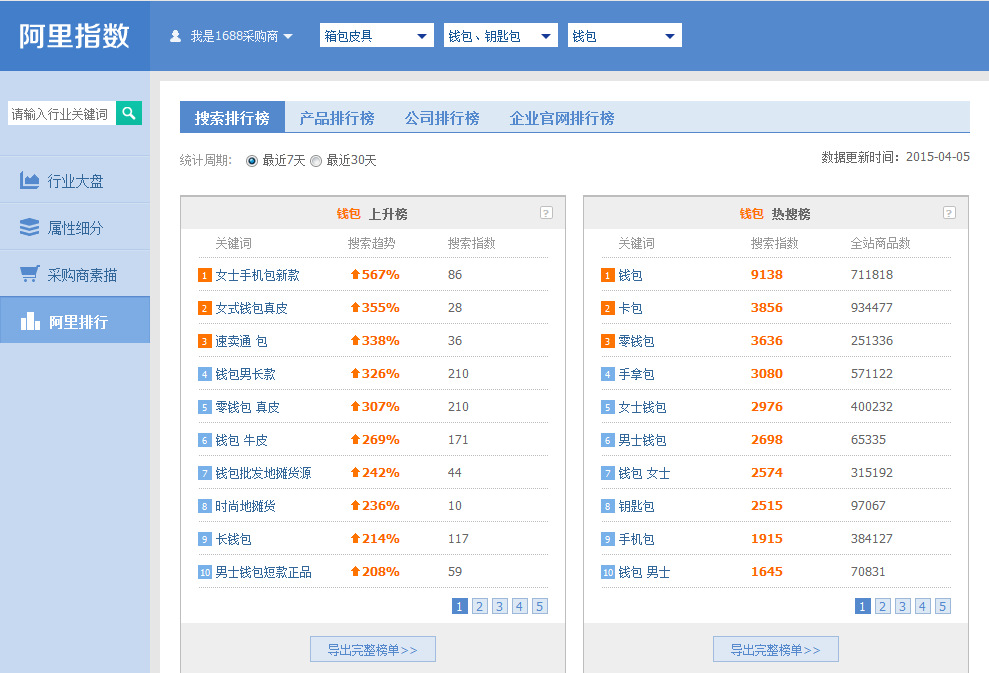Switch to the 公司排行榜 tab

click(x=442, y=118)
